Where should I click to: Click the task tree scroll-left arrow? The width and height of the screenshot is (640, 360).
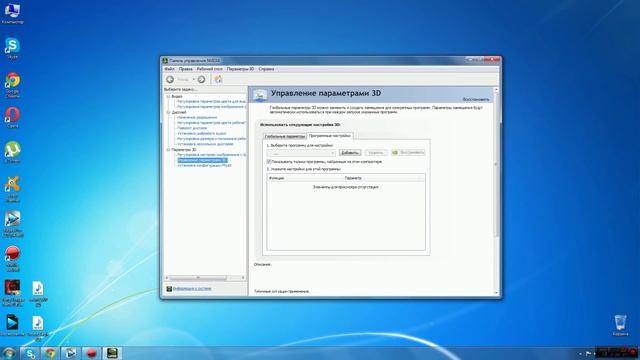pos(167,278)
